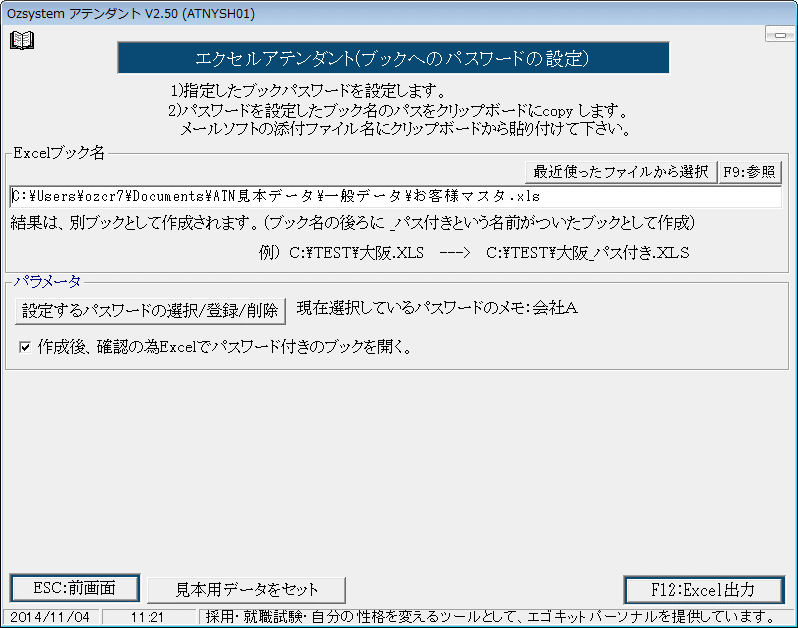Viewport: 798px width, 628px height.
Task: Run F12:Excel出力 button
Action: pyautogui.click(x=703, y=590)
